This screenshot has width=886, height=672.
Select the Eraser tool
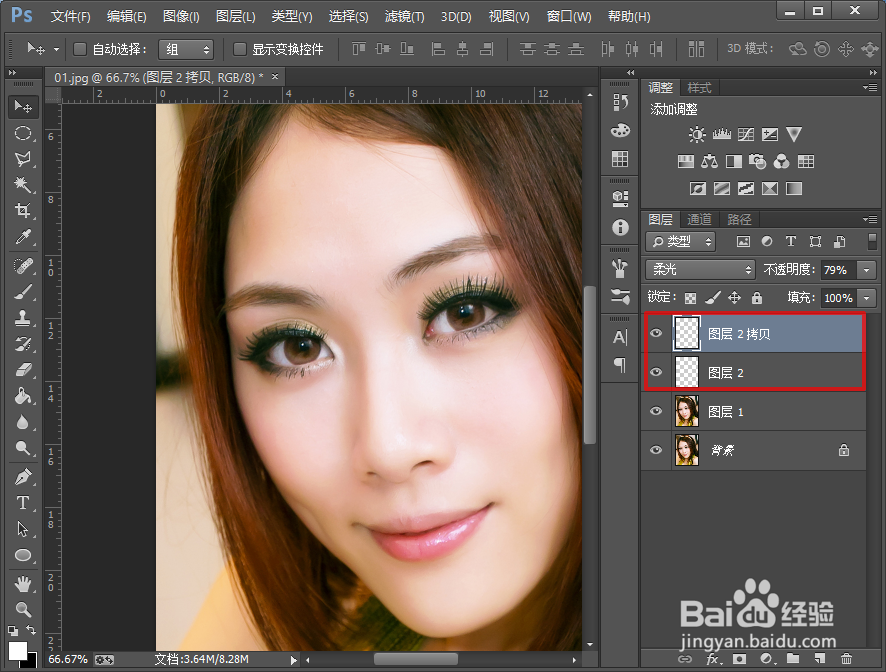[x=23, y=370]
